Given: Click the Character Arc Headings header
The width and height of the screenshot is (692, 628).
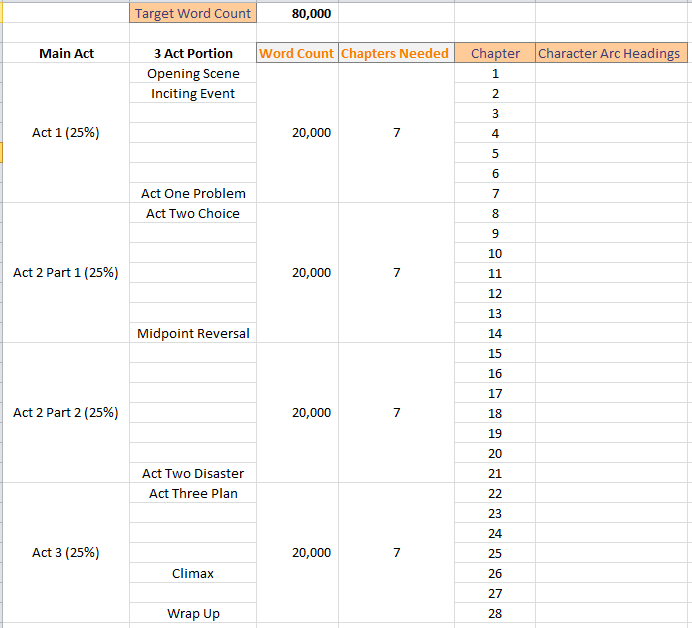Looking at the screenshot, I should pos(609,54).
